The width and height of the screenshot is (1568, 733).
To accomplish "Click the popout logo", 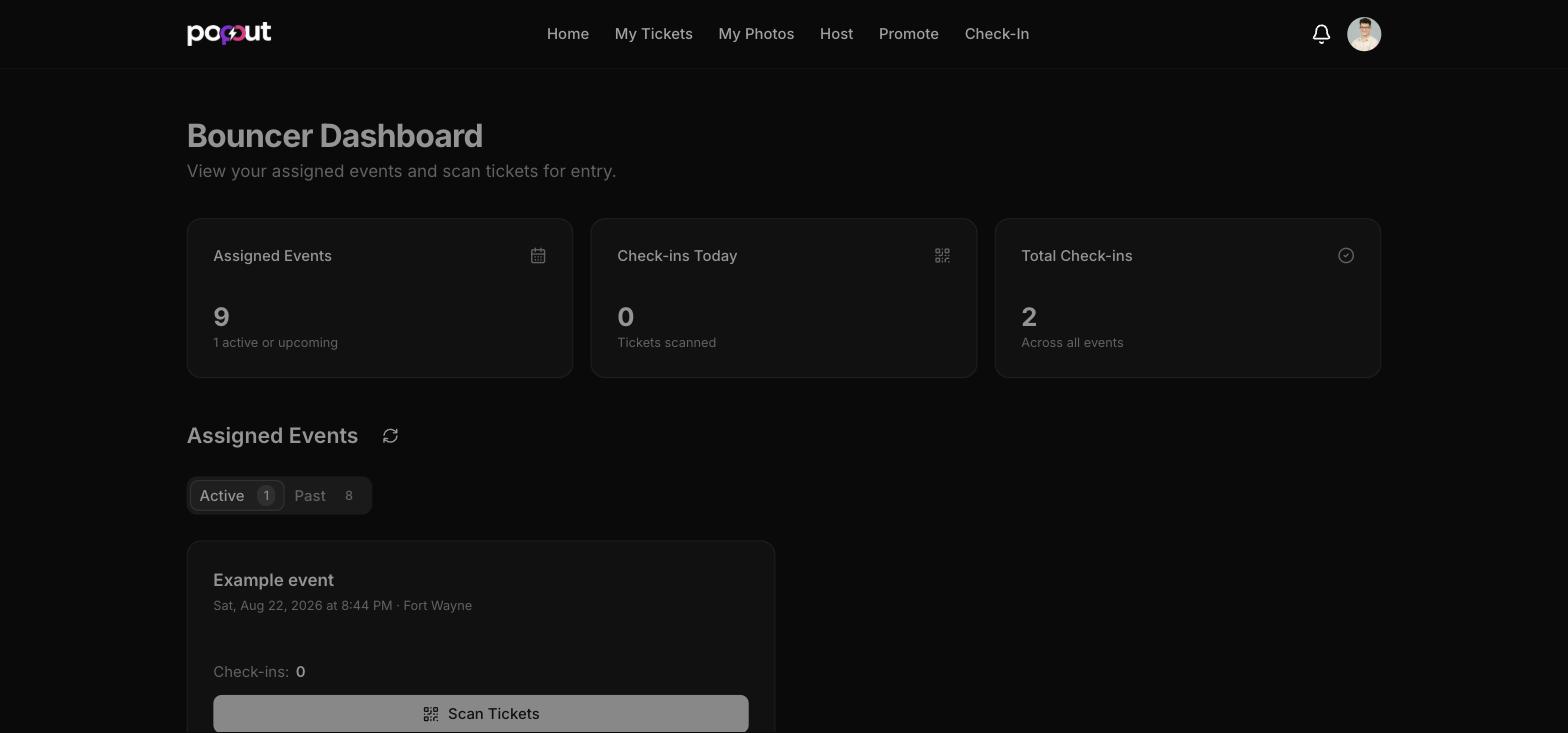I will [229, 34].
